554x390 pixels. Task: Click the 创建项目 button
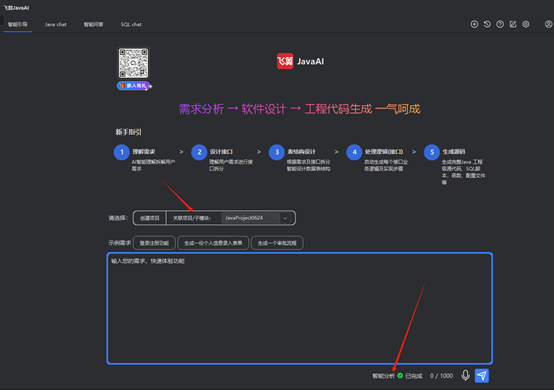point(150,218)
